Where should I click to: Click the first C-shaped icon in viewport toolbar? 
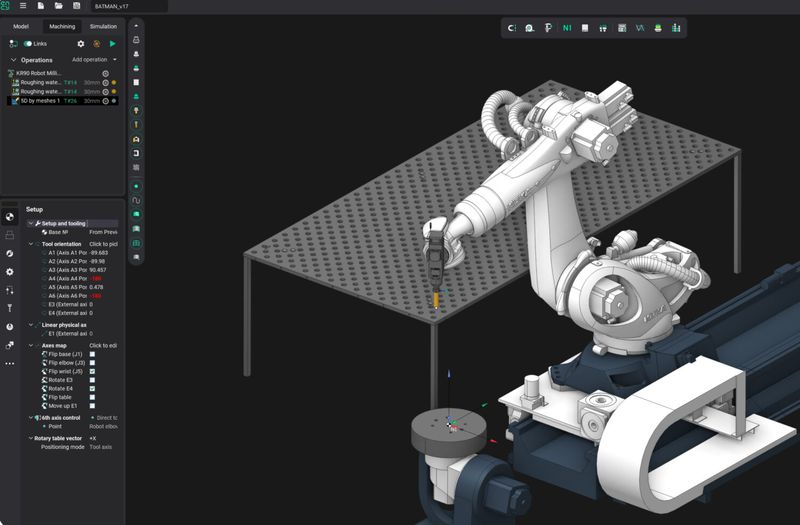[x=512, y=28]
